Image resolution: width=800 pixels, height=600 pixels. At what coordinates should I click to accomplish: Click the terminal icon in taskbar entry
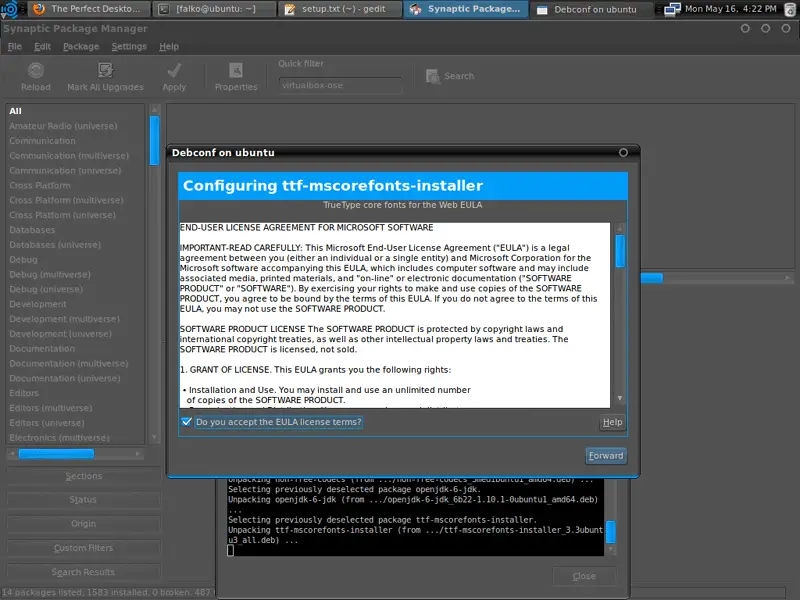tap(164, 9)
